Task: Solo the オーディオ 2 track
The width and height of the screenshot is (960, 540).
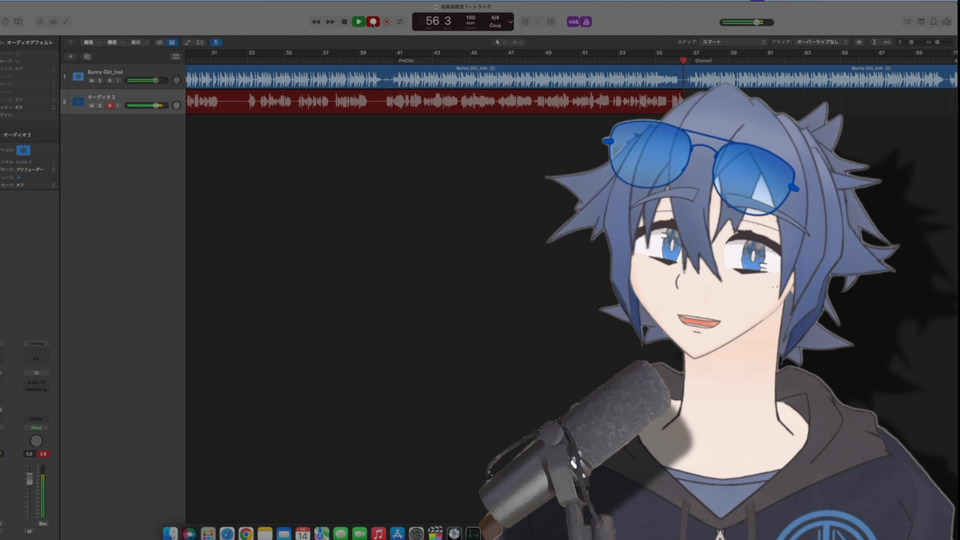Action: coord(100,105)
